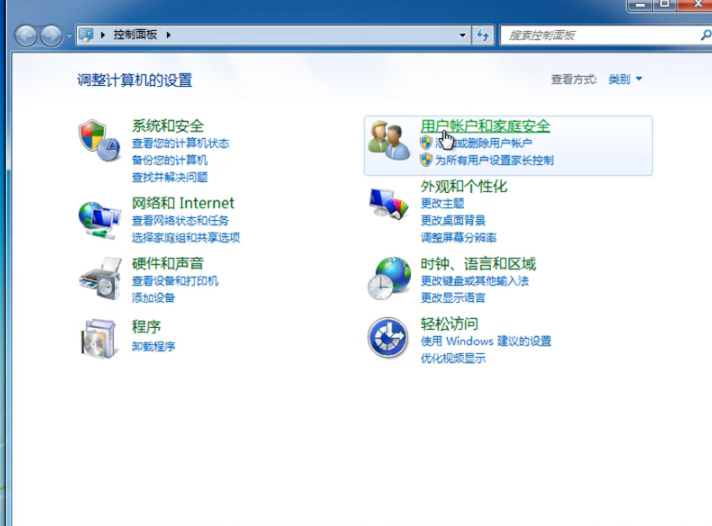Screen dimensions: 712x526
Task: Open 更改桌面背景 link
Action: (x=453, y=221)
